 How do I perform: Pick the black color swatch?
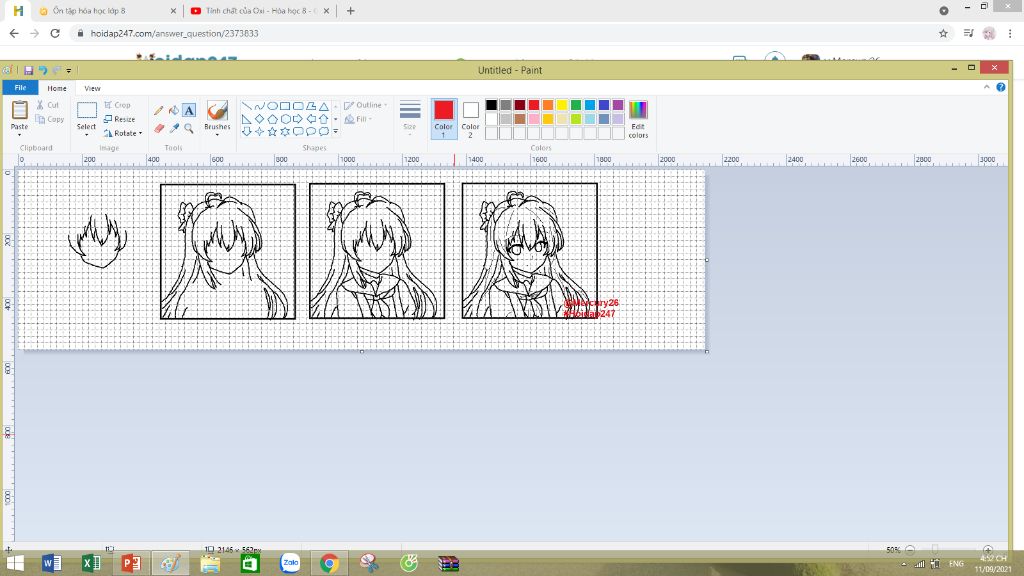pos(492,105)
